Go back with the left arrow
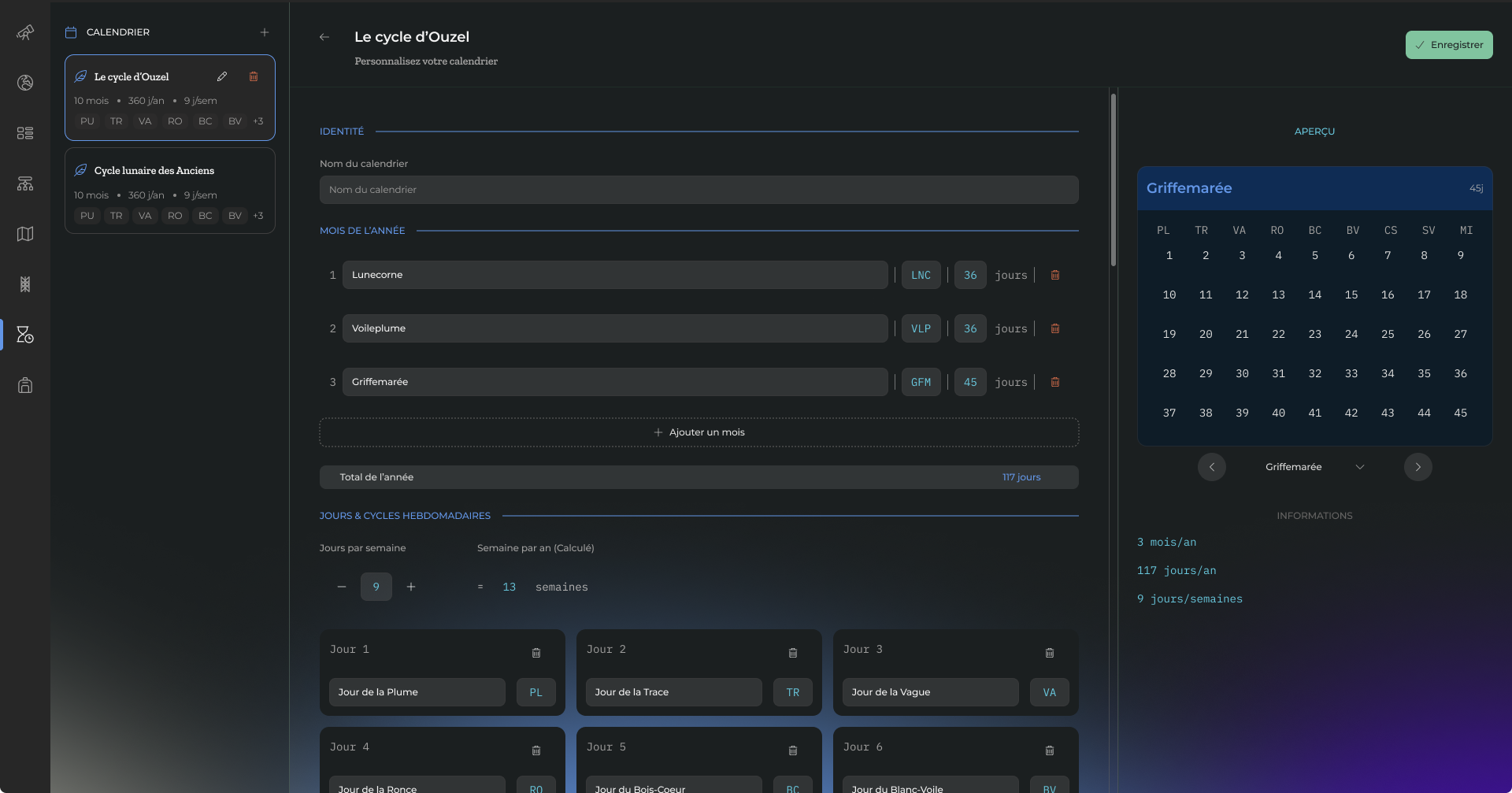Viewport: 1512px width, 793px height. [x=324, y=37]
